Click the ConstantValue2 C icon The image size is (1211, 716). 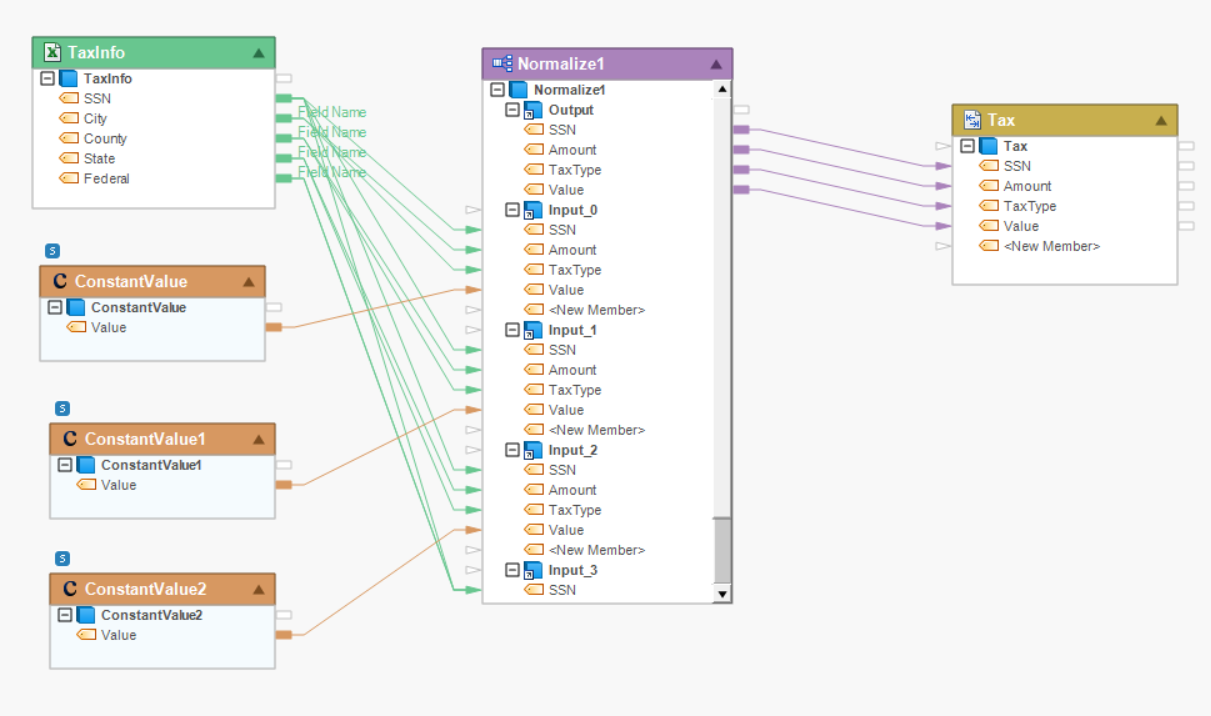[x=70, y=589]
